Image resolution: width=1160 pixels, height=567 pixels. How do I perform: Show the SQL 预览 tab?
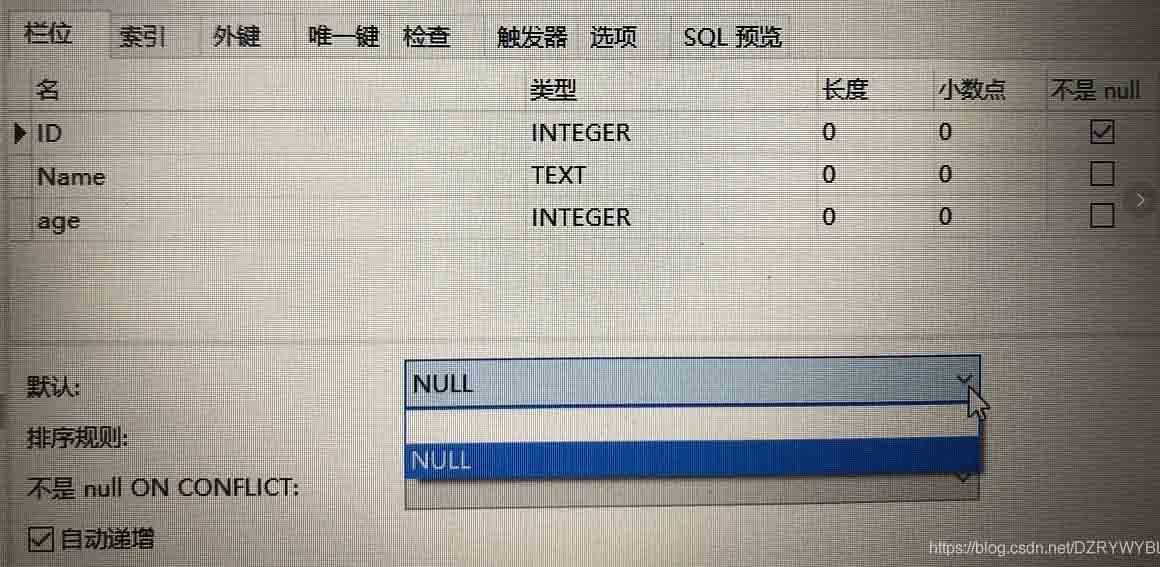(x=732, y=36)
